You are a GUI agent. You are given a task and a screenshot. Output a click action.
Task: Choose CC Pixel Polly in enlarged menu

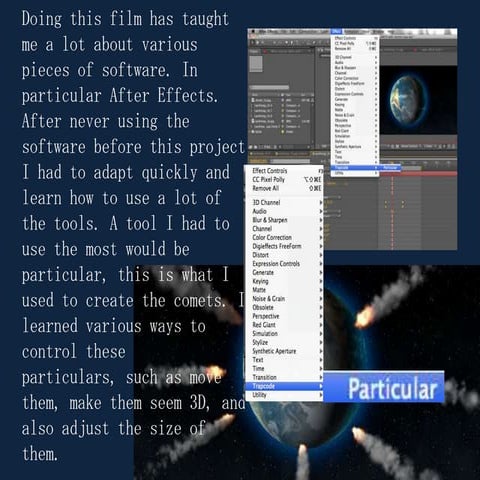(x=284, y=179)
